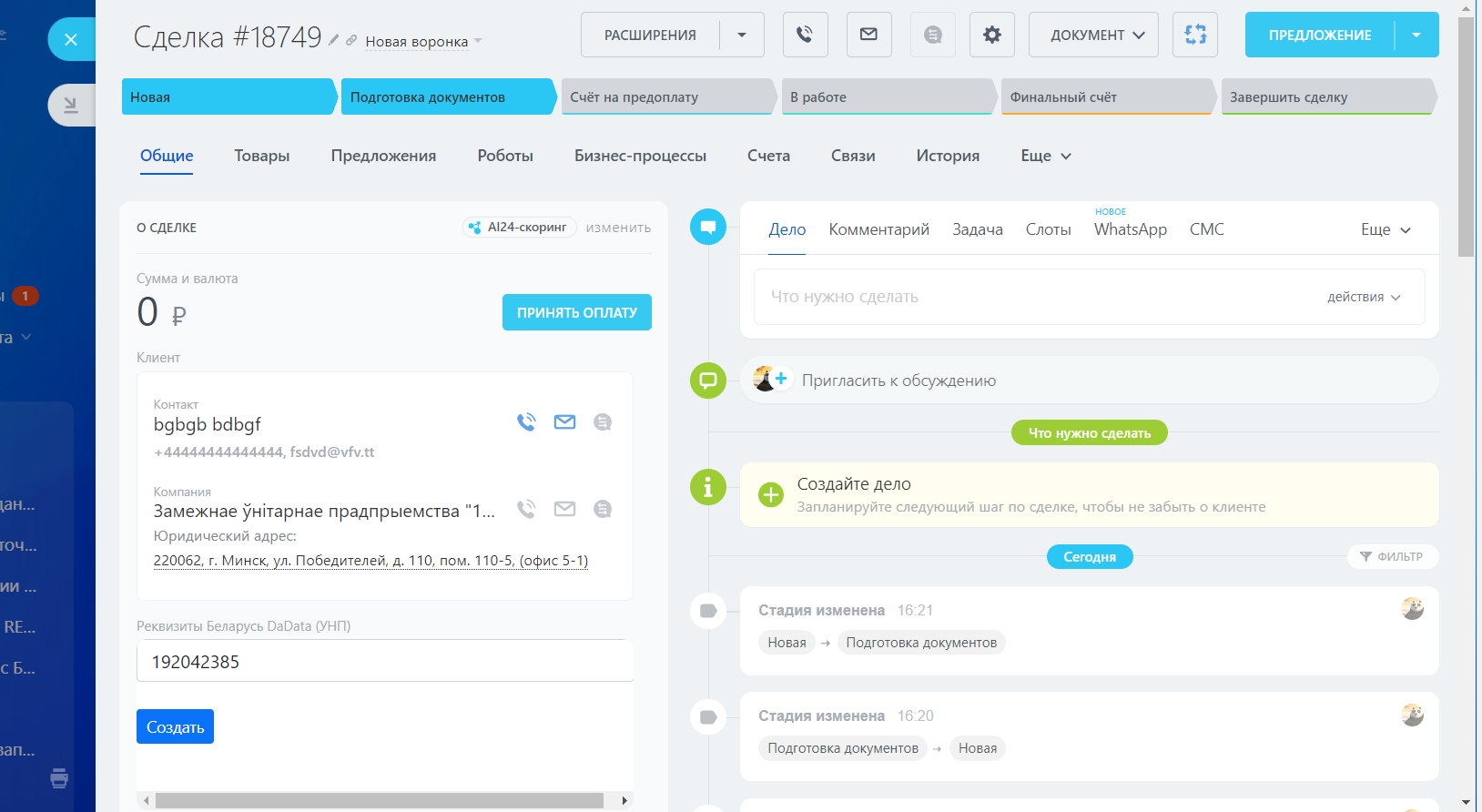Open the Расширения dropdown arrow
Image resolution: width=1482 pixels, height=812 pixels.
(742, 35)
